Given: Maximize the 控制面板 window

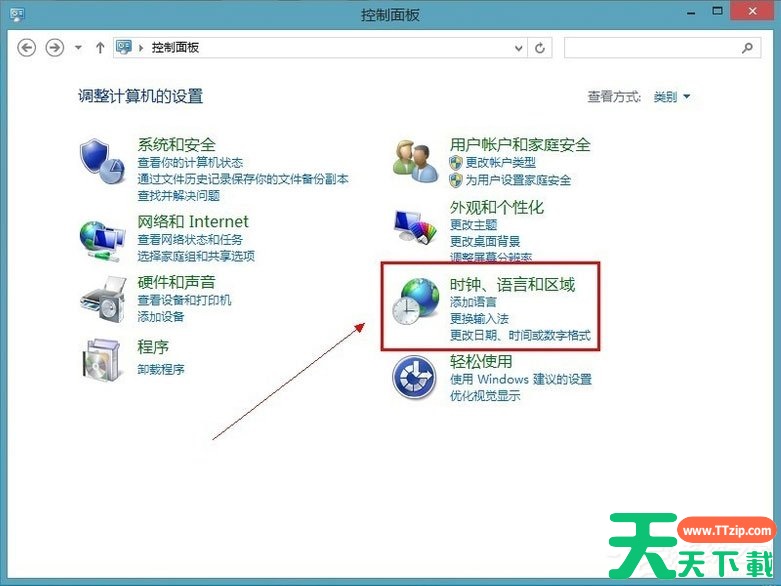Looking at the screenshot, I should [x=717, y=11].
